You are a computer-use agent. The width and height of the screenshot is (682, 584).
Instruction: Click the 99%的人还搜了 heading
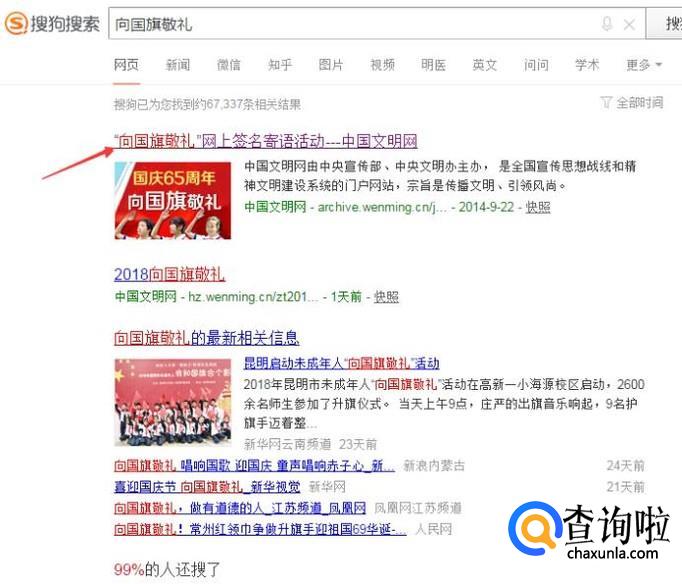tap(167, 569)
